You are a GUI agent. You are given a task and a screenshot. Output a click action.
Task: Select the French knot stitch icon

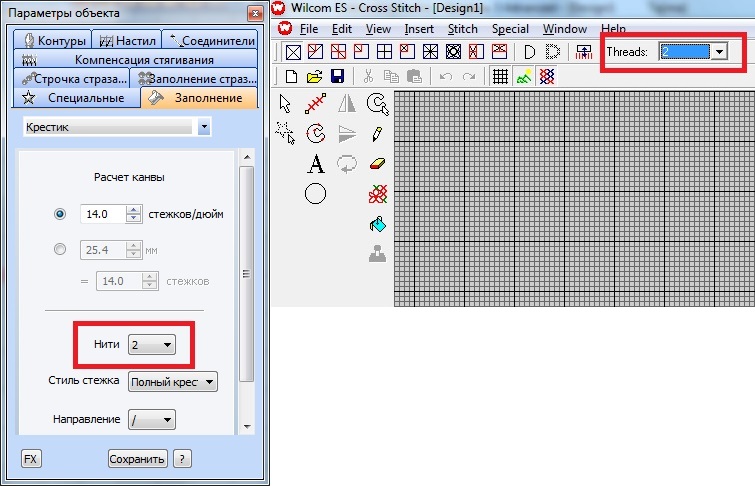coord(453,52)
